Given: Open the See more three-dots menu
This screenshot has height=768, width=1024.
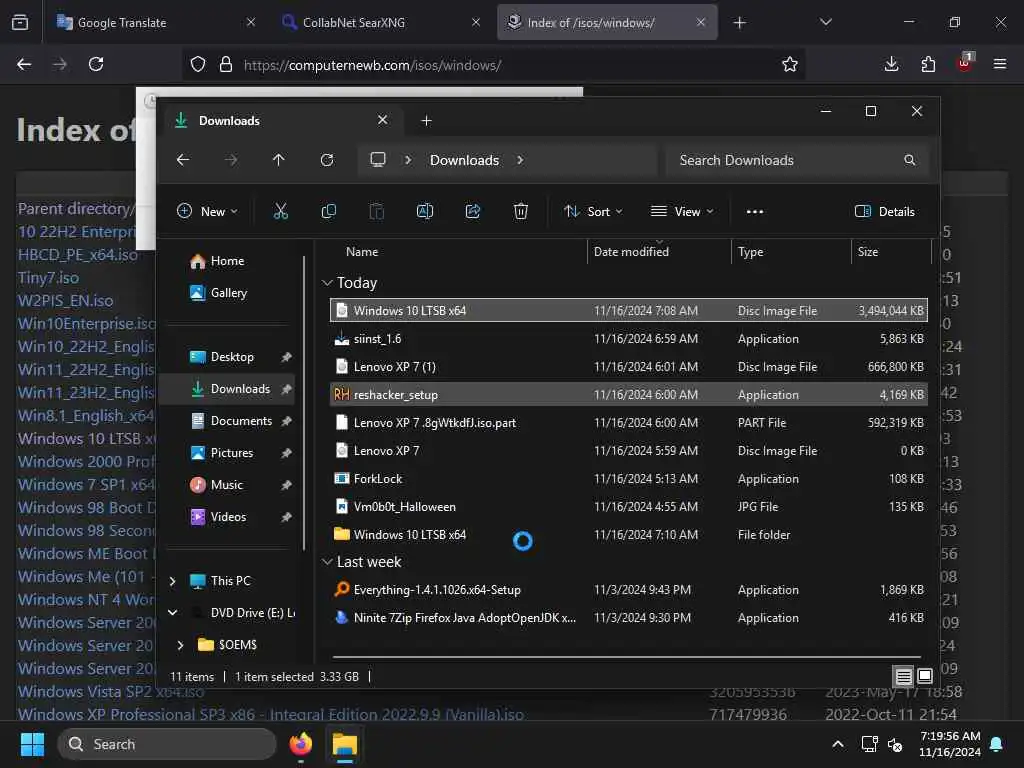Looking at the screenshot, I should pyautogui.click(x=755, y=212).
